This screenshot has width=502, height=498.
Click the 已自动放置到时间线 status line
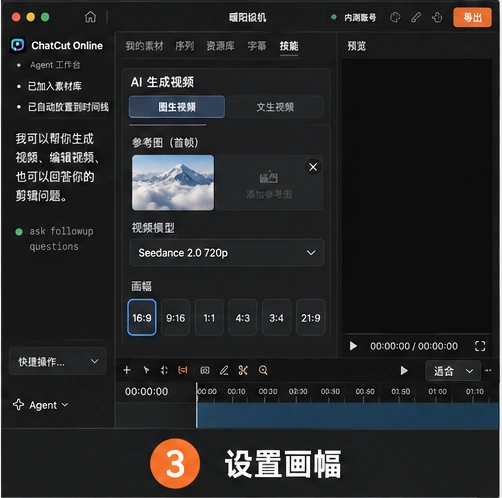tap(68, 107)
